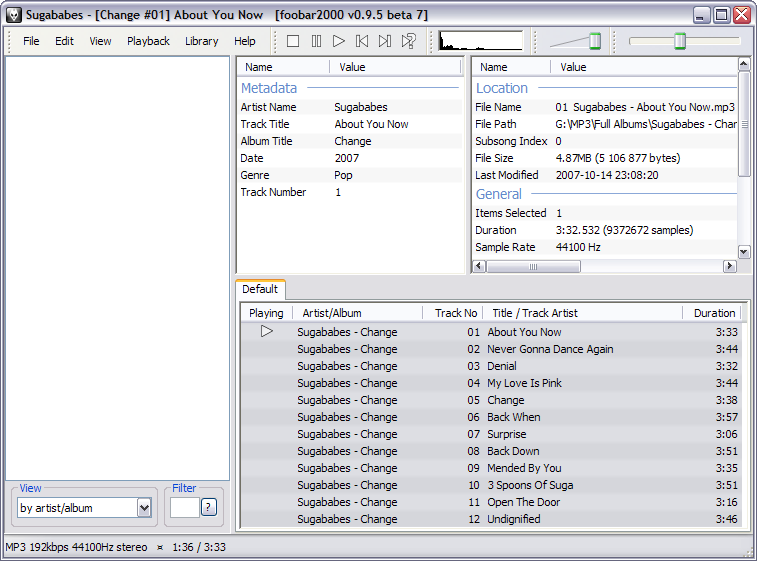
Task: Adjust the volume slider knob
Action: (595, 41)
